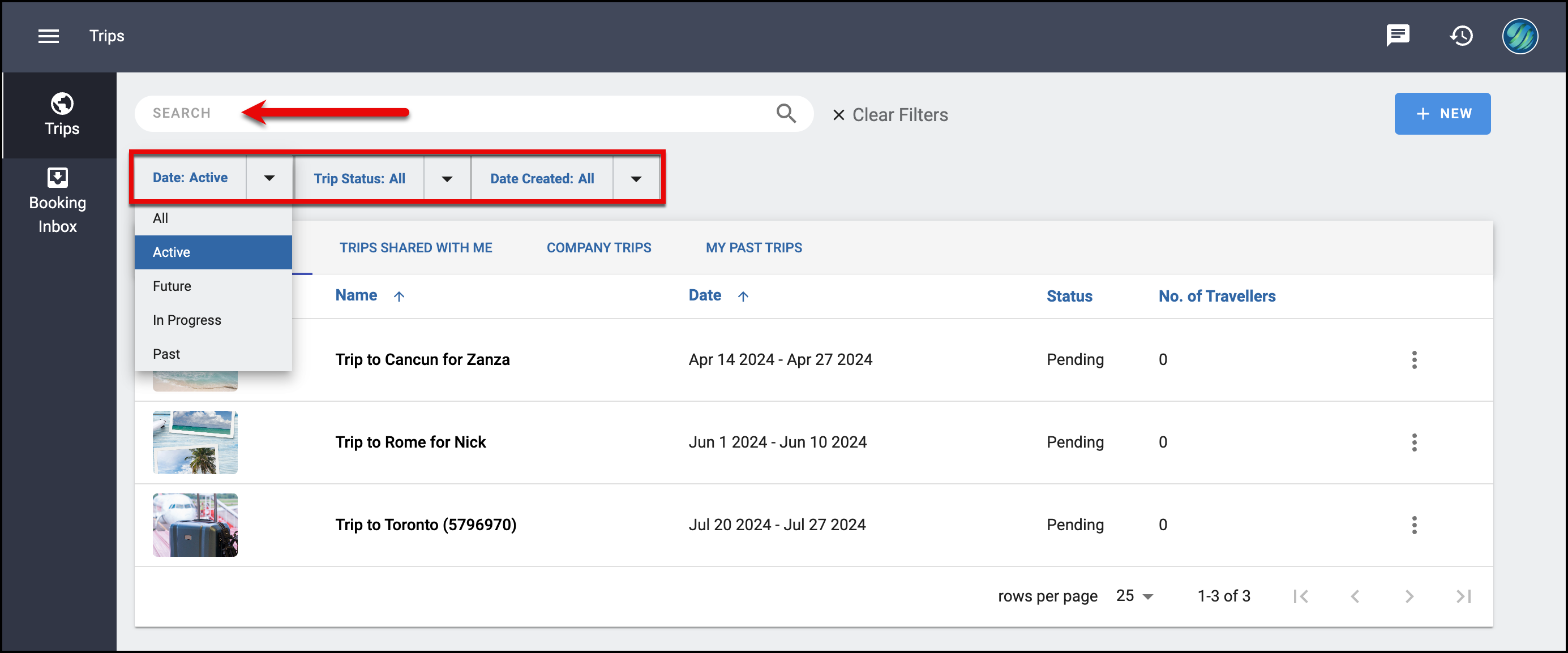Click the No. of Travellers column header

[x=1217, y=297]
